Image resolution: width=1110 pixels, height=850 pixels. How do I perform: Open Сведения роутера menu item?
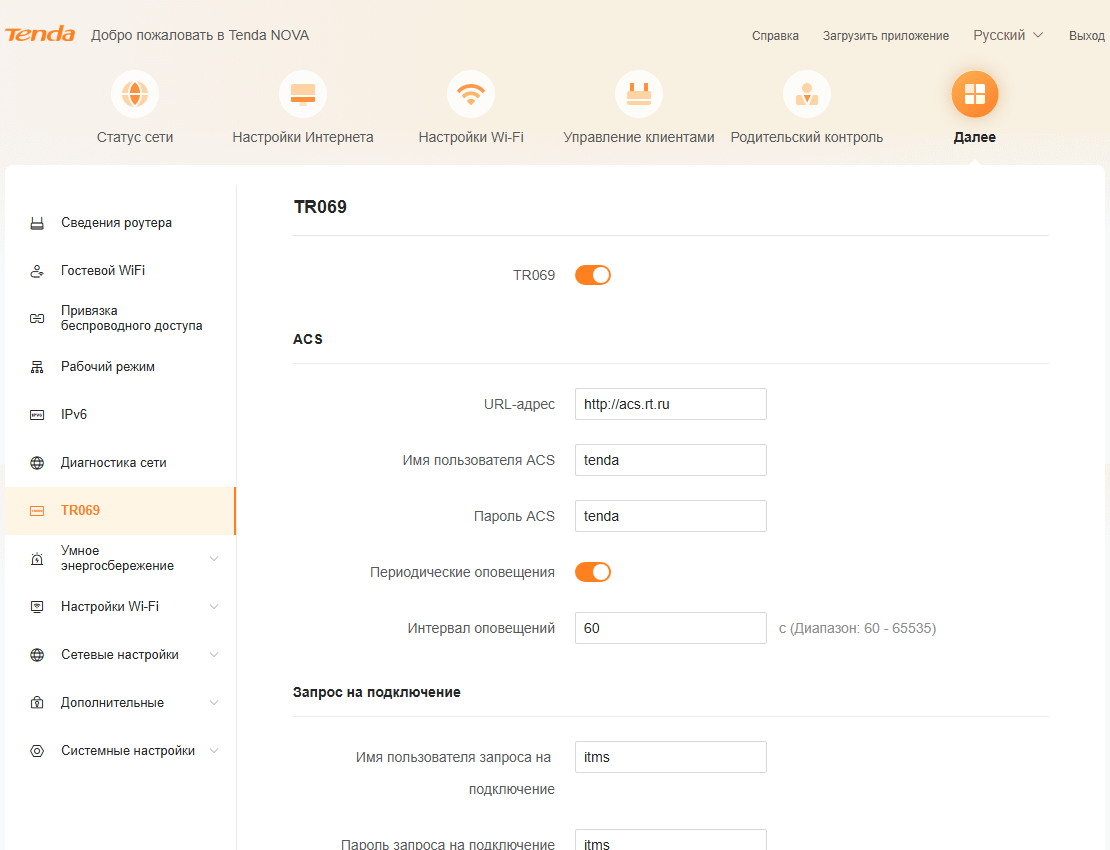[x=120, y=223]
